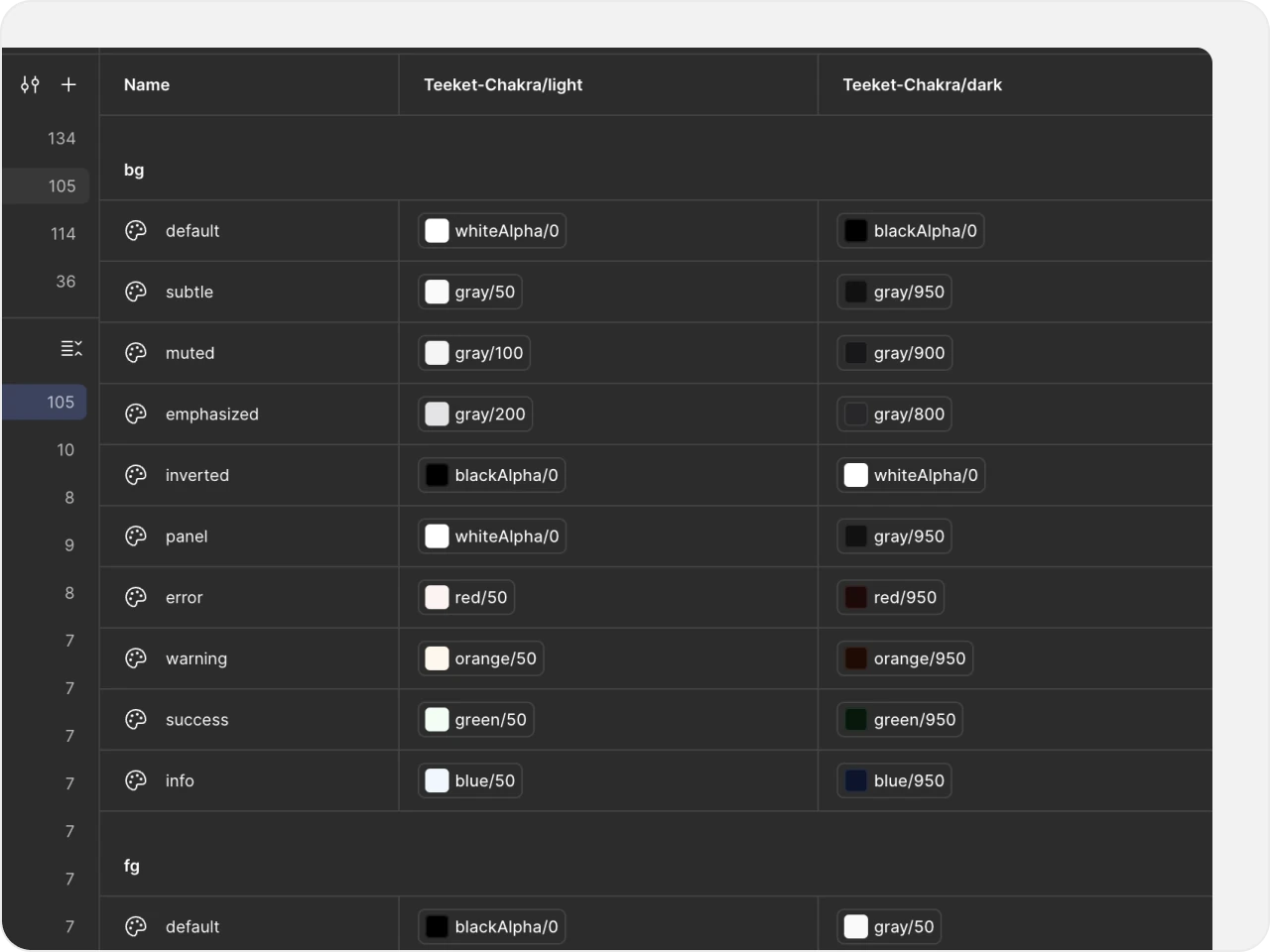Click the Teeket-Chakra/light column header
Screen dimensions: 1270x952
503,85
